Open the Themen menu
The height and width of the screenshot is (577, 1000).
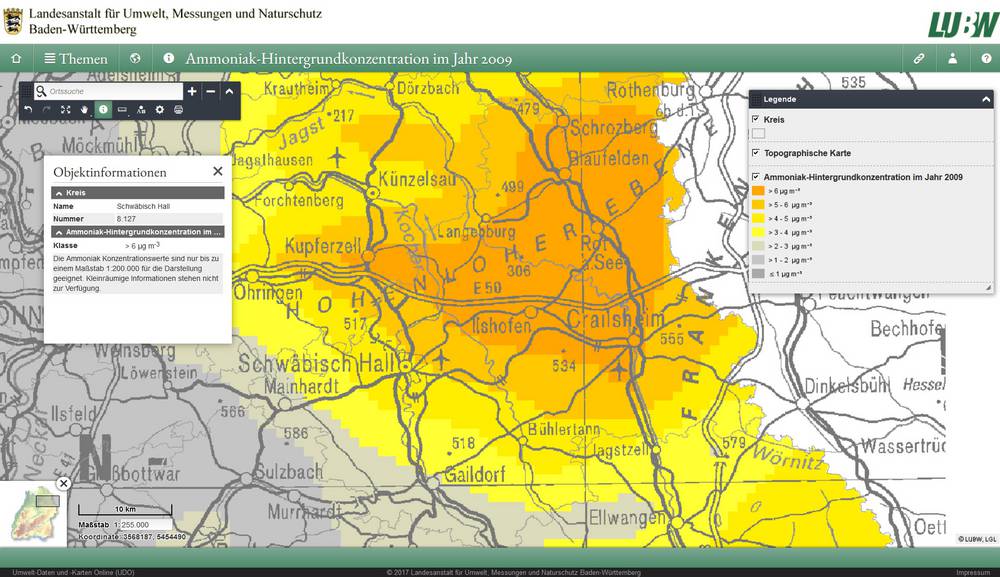75,58
